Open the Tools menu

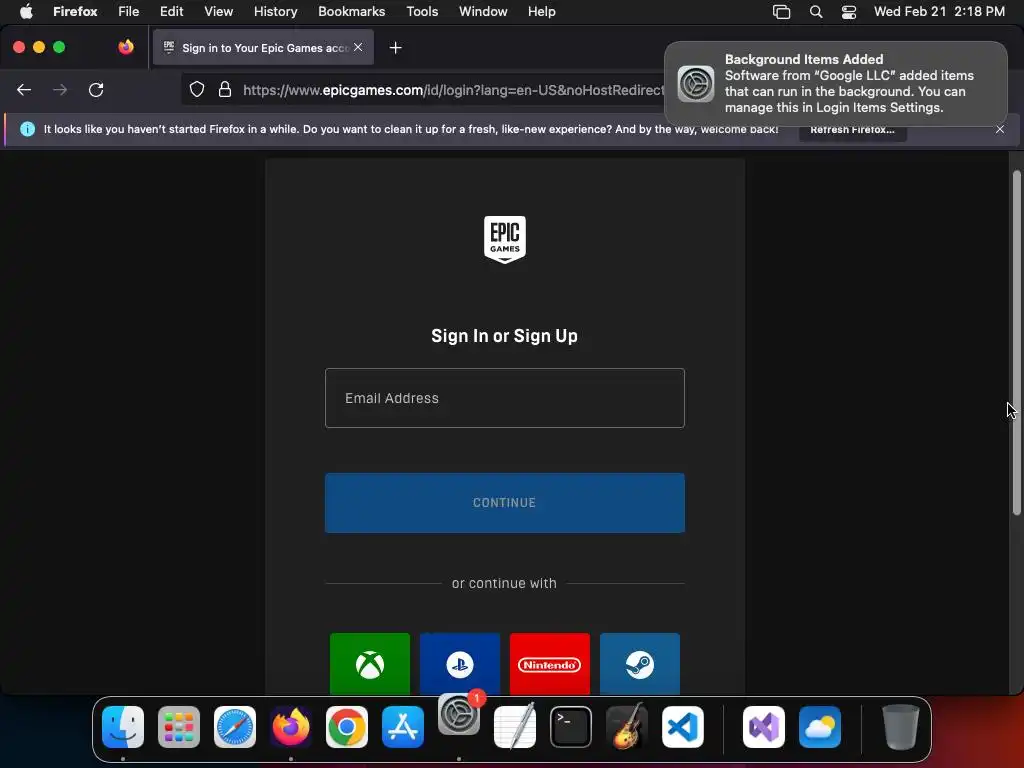pyautogui.click(x=422, y=12)
